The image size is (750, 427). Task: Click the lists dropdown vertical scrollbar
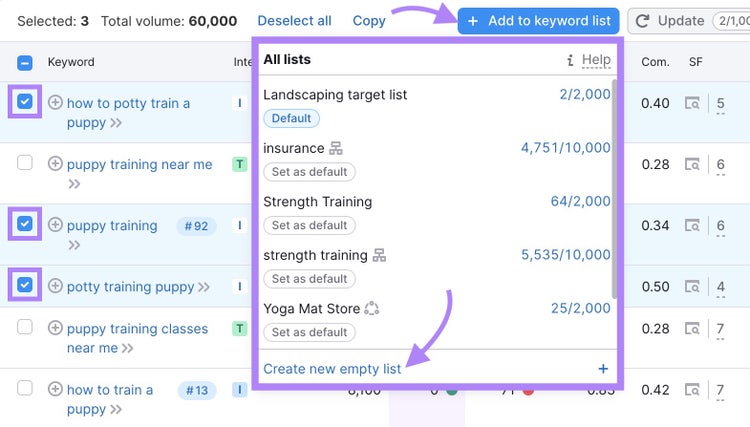click(x=614, y=189)
